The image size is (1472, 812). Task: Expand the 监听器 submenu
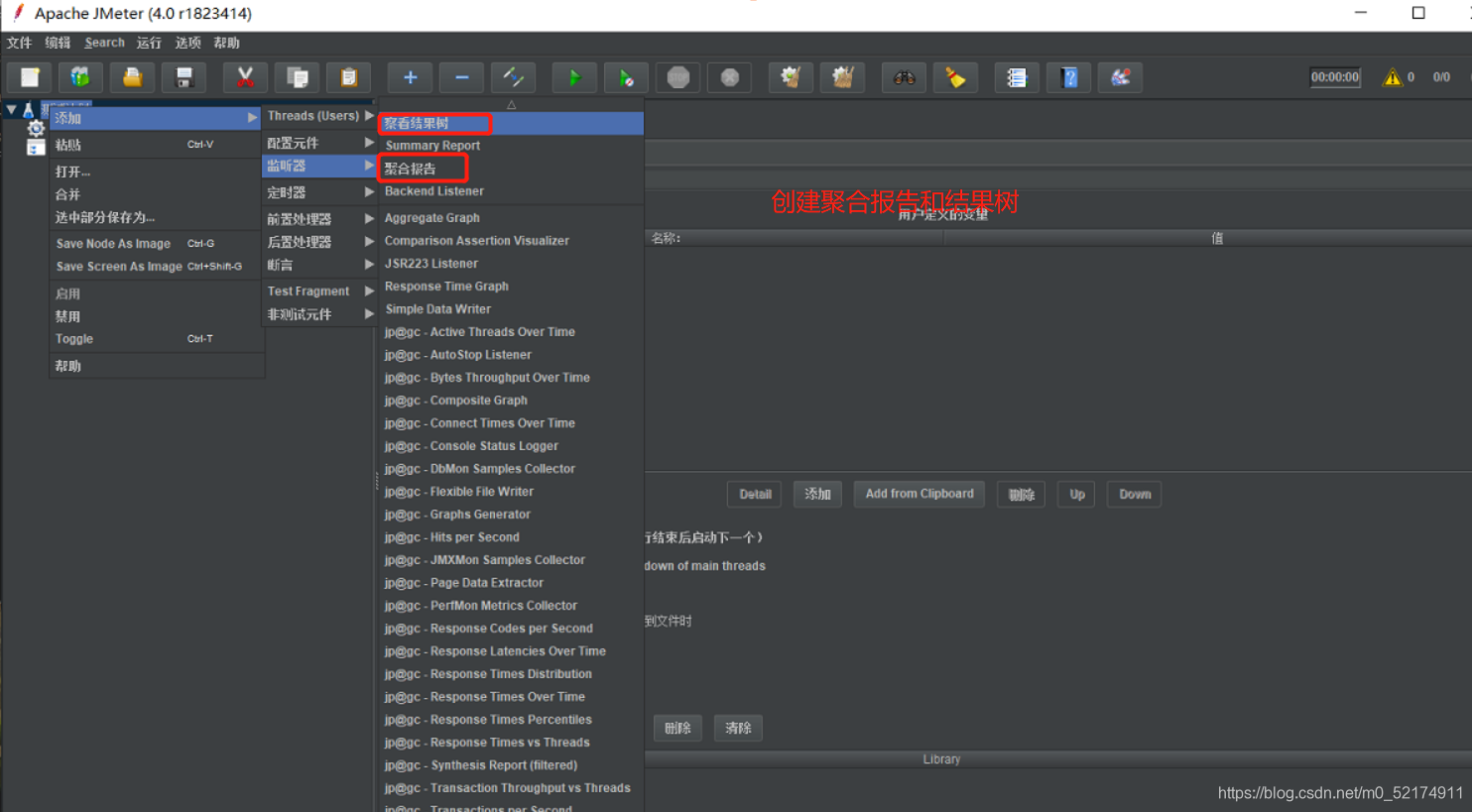tap(320, 166)
